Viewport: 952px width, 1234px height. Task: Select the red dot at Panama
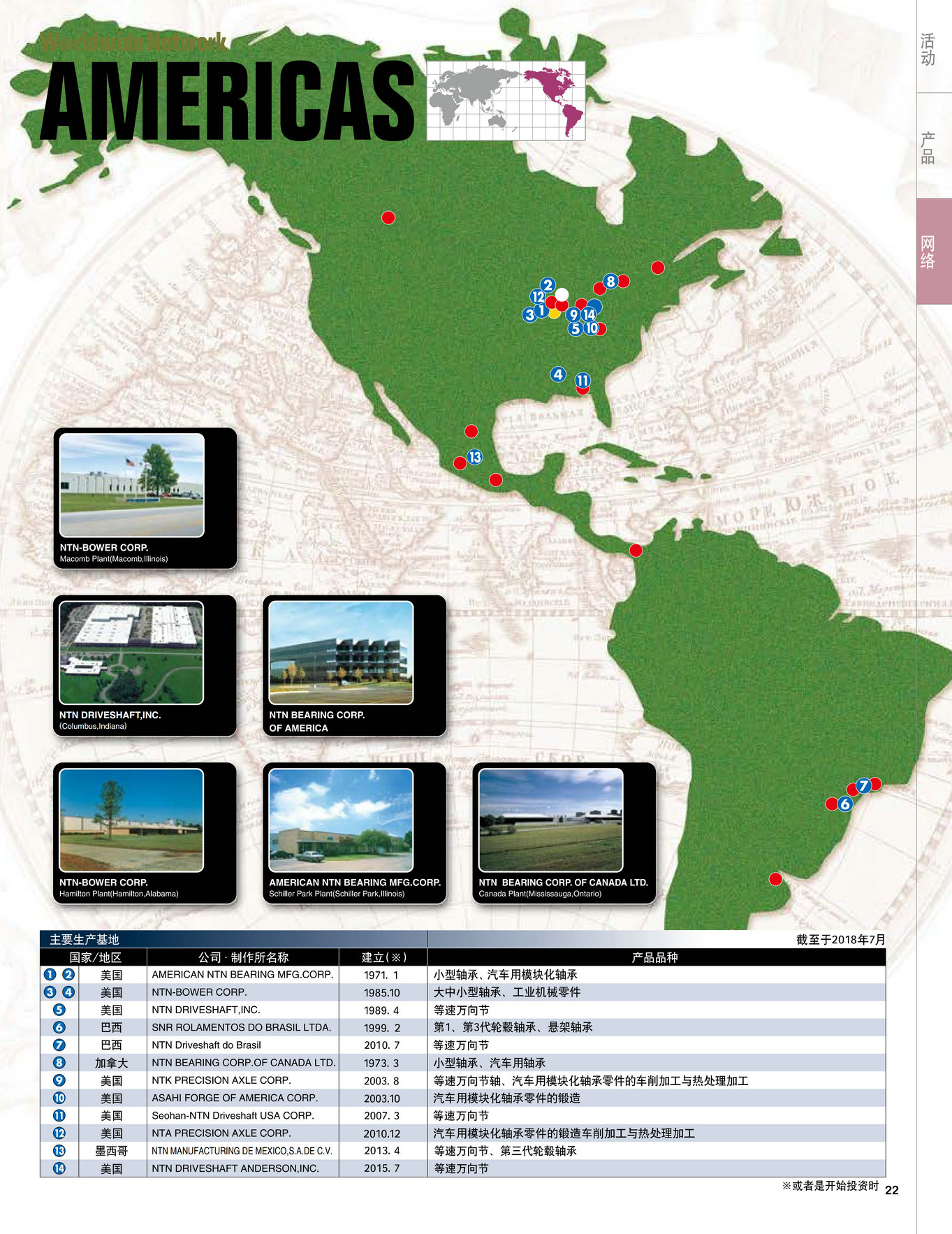point(636,551)
